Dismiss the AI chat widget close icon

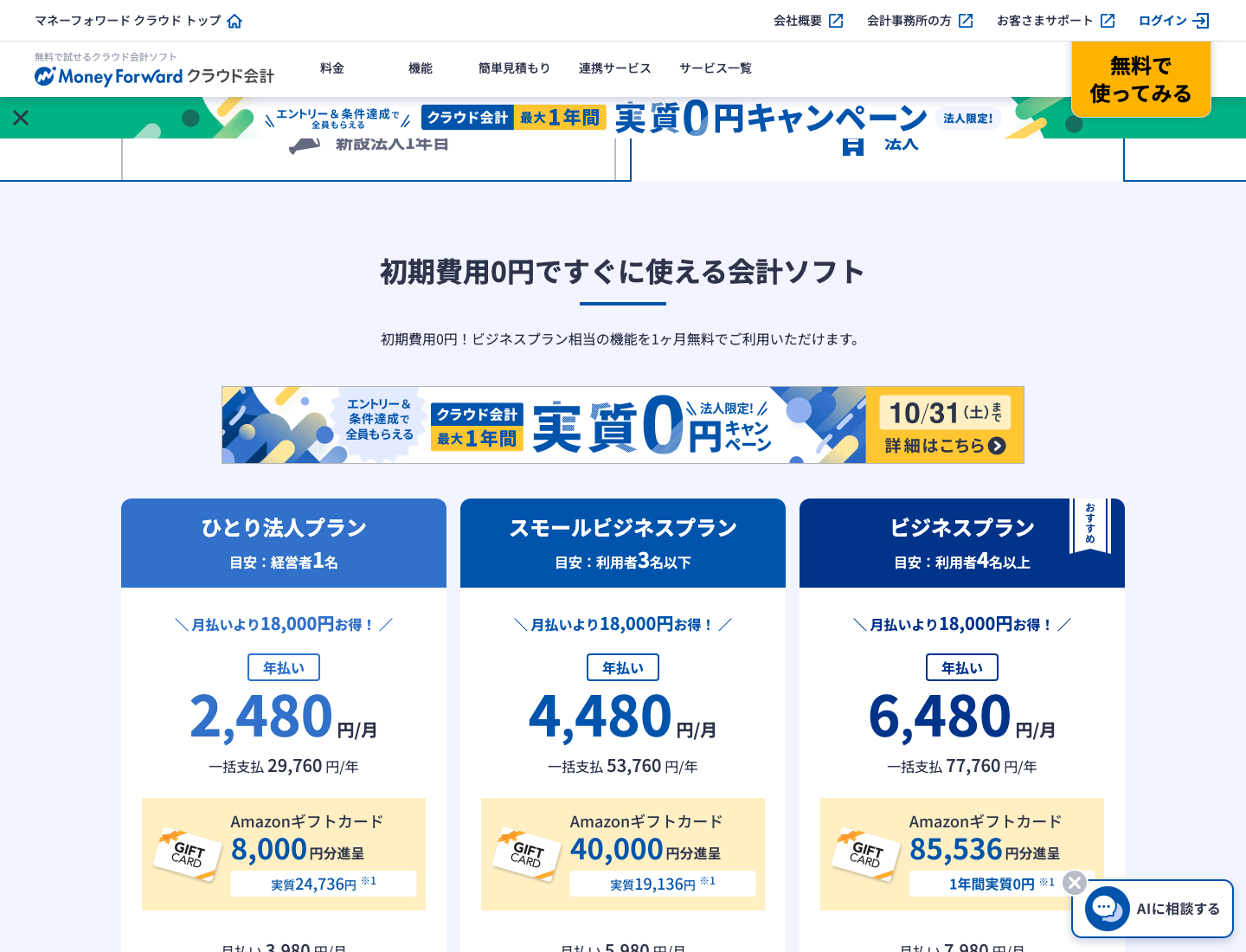pyautogui.click(x=1075, y=883)
